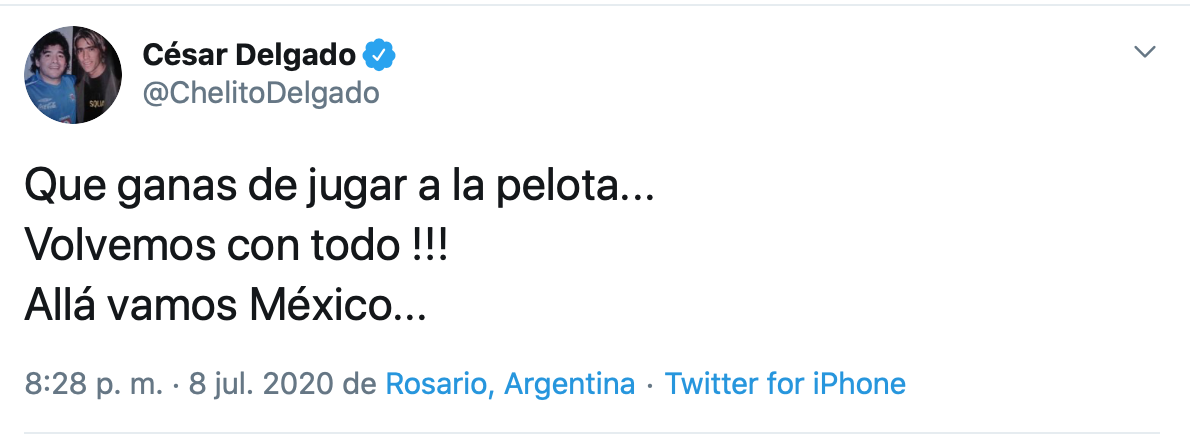This screenshot has width=1190, height=434.
Task: Click the César Delgado display name
Action: click(x=250, y=55)
